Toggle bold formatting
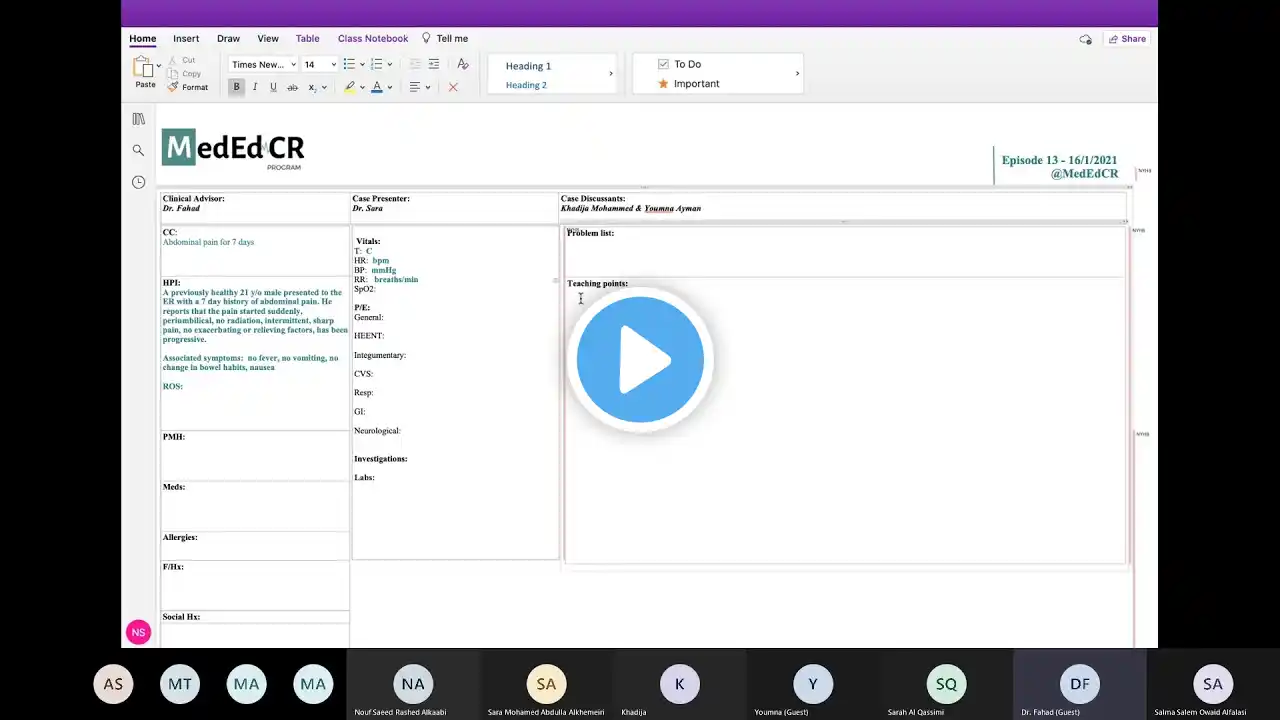 (236, 87)
